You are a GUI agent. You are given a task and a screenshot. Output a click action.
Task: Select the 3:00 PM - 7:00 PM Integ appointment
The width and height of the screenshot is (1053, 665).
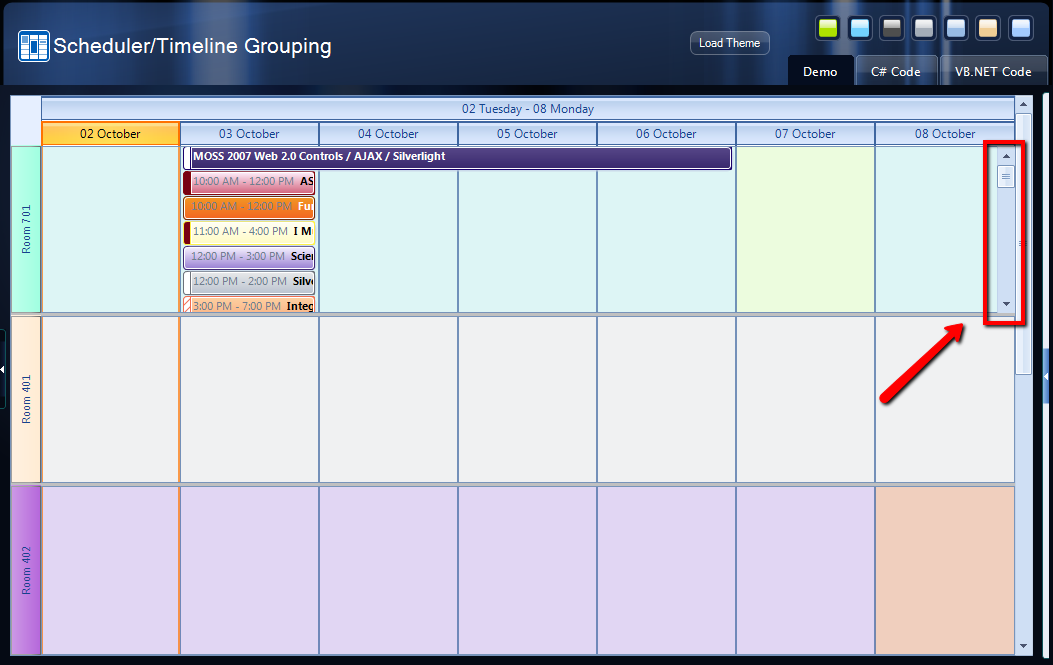(248, 305)
